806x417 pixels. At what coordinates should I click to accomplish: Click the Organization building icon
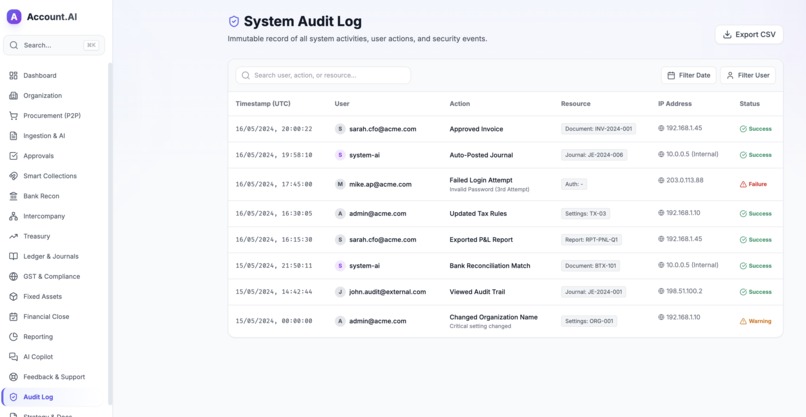click(x=13, y=96)
